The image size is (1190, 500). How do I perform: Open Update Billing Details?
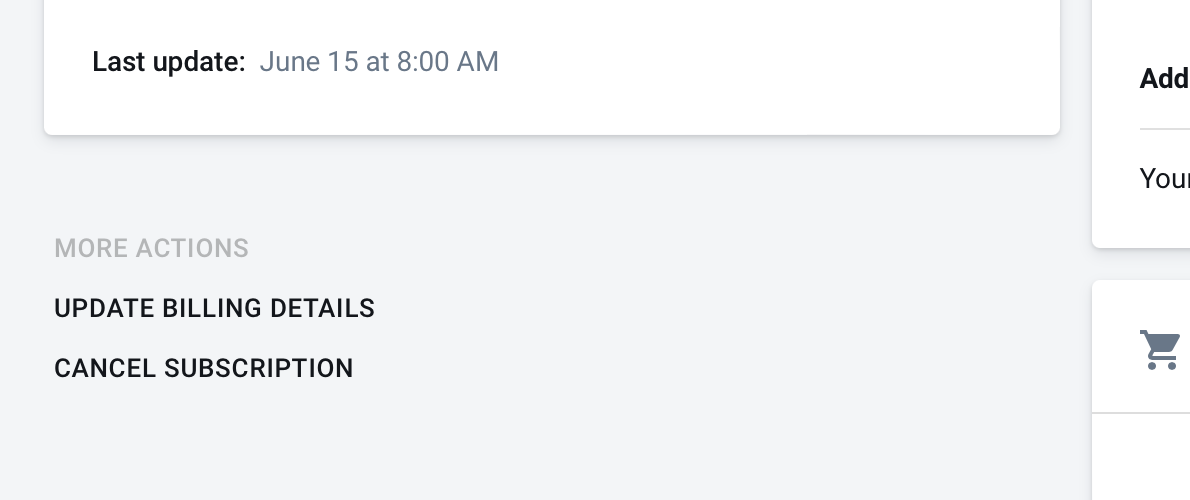[215, 308]
